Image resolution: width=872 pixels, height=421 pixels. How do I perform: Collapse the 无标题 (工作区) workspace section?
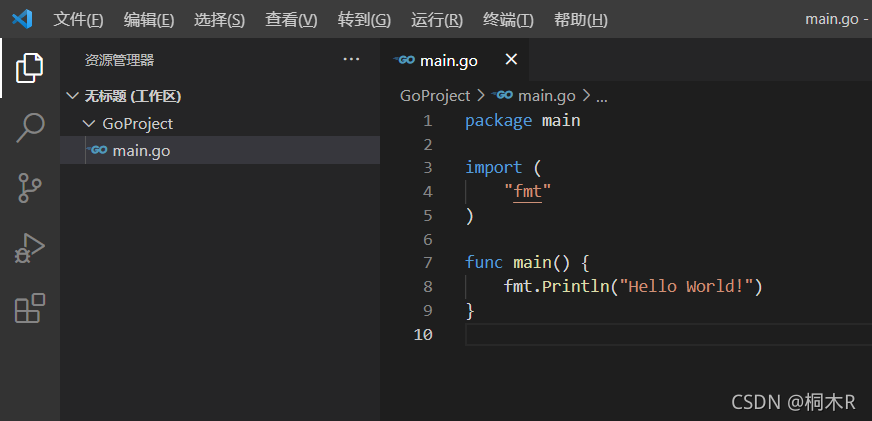72,96
